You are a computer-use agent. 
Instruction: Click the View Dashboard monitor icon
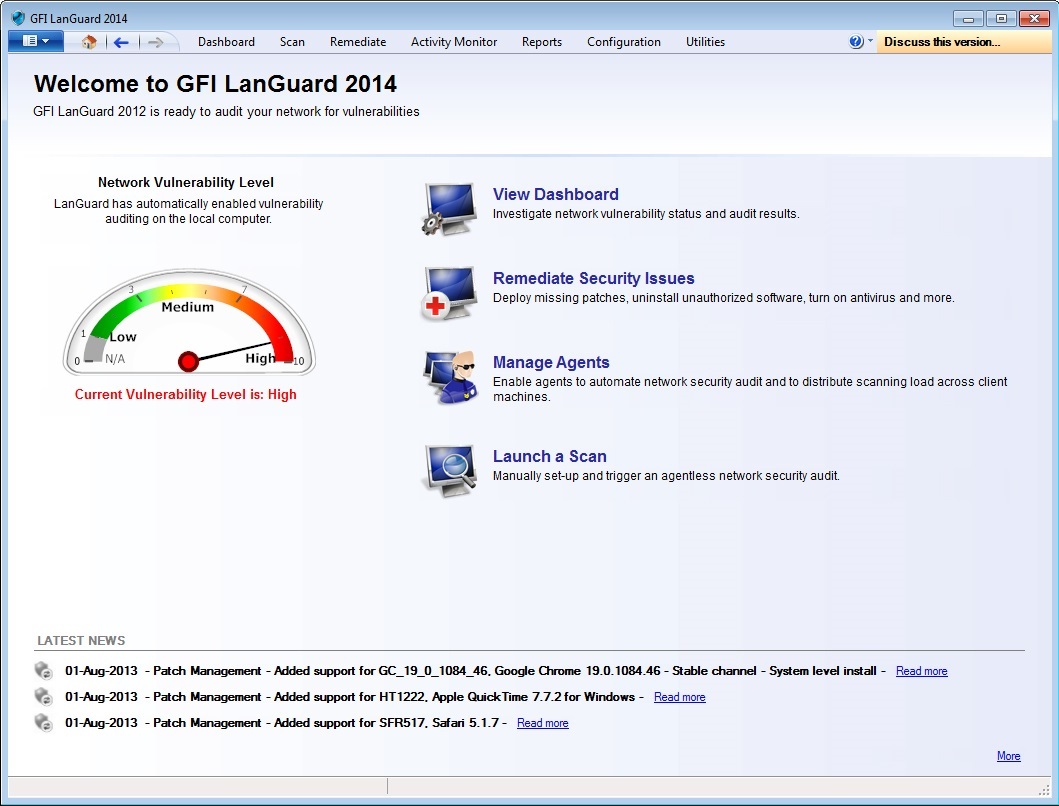(x=448, y=209)
